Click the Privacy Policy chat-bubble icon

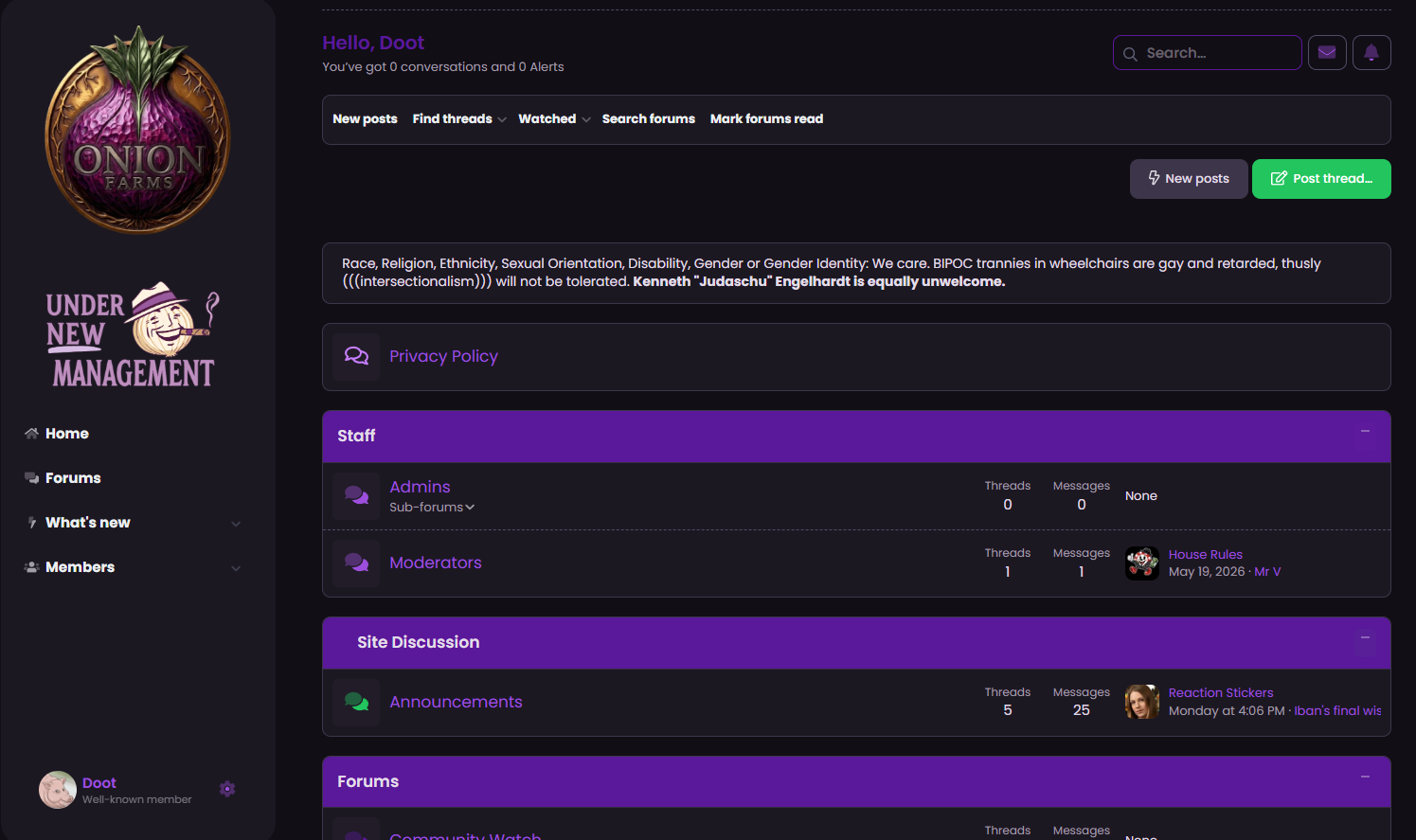(356, 356)
